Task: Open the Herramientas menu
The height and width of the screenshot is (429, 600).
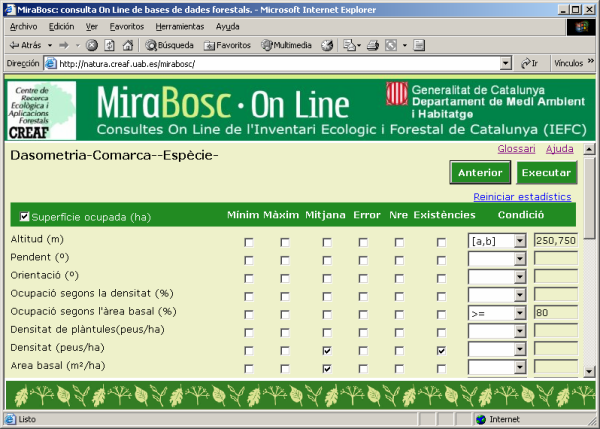Action: [179, 27]
